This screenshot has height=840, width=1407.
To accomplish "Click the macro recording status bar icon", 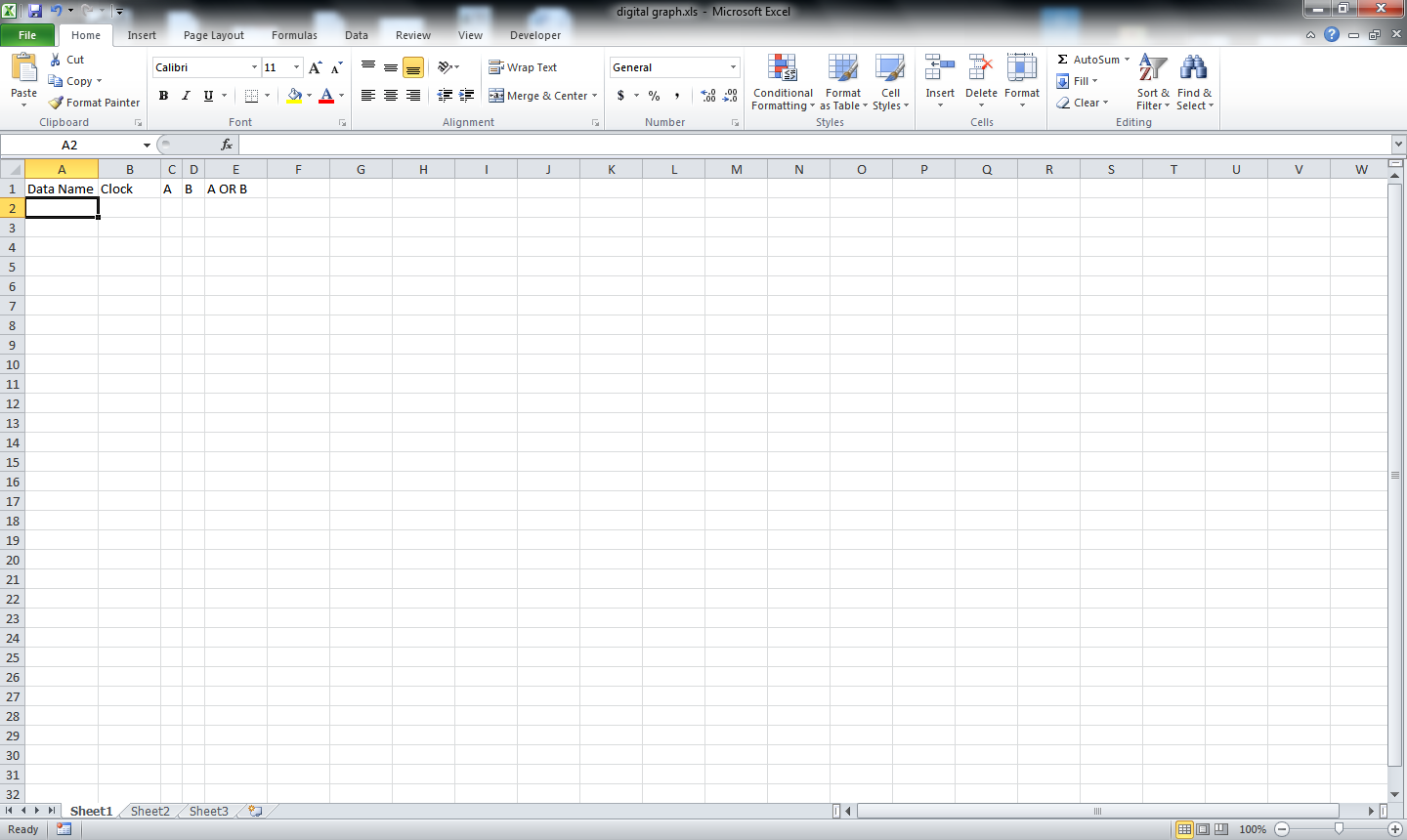I will tap(64, 829).
